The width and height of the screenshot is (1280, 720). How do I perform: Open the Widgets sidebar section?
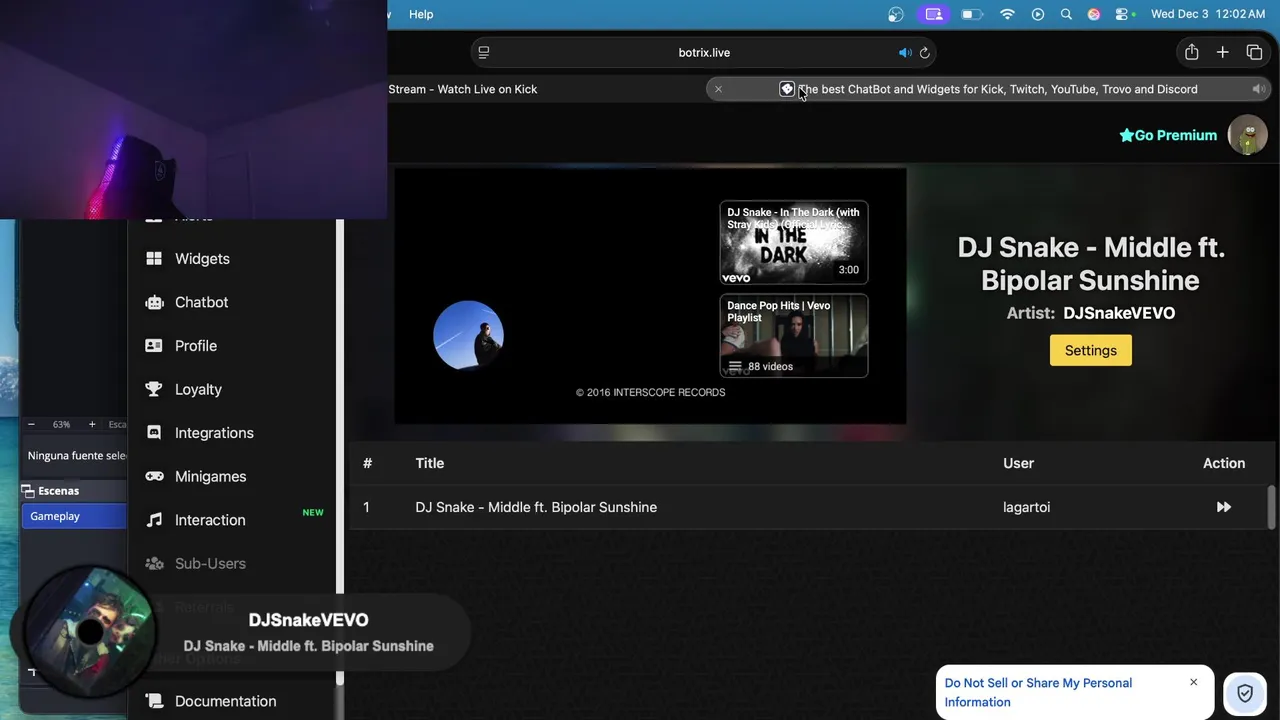pos(202,258)
